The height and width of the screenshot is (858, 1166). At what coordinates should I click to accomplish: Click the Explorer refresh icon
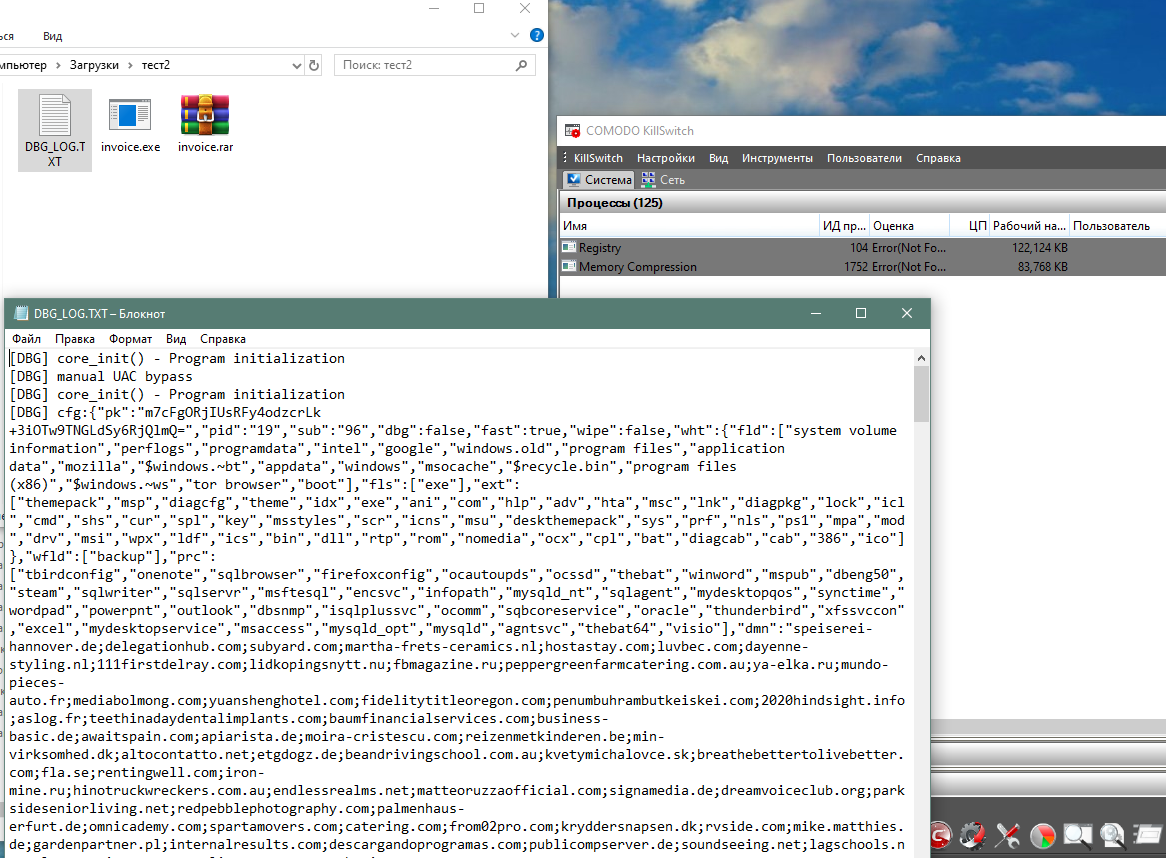(x=314, y=65)
